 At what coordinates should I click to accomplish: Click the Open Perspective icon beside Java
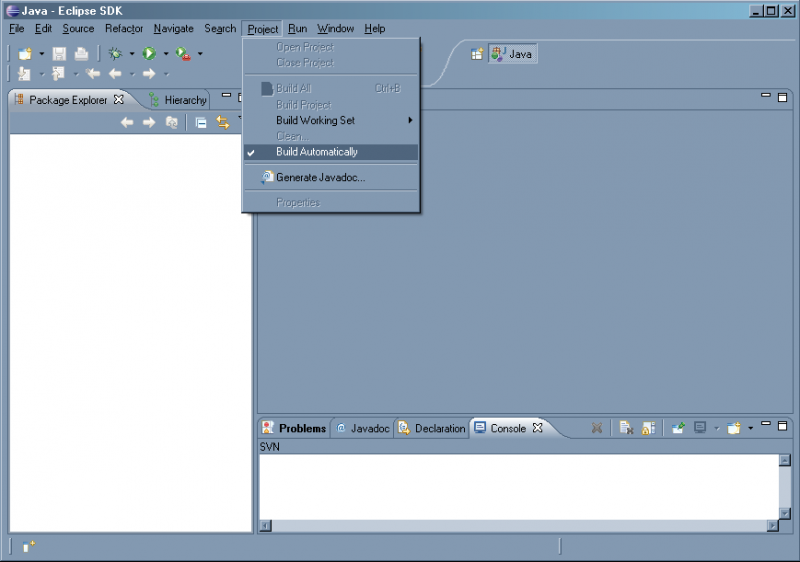pos(477,54)
